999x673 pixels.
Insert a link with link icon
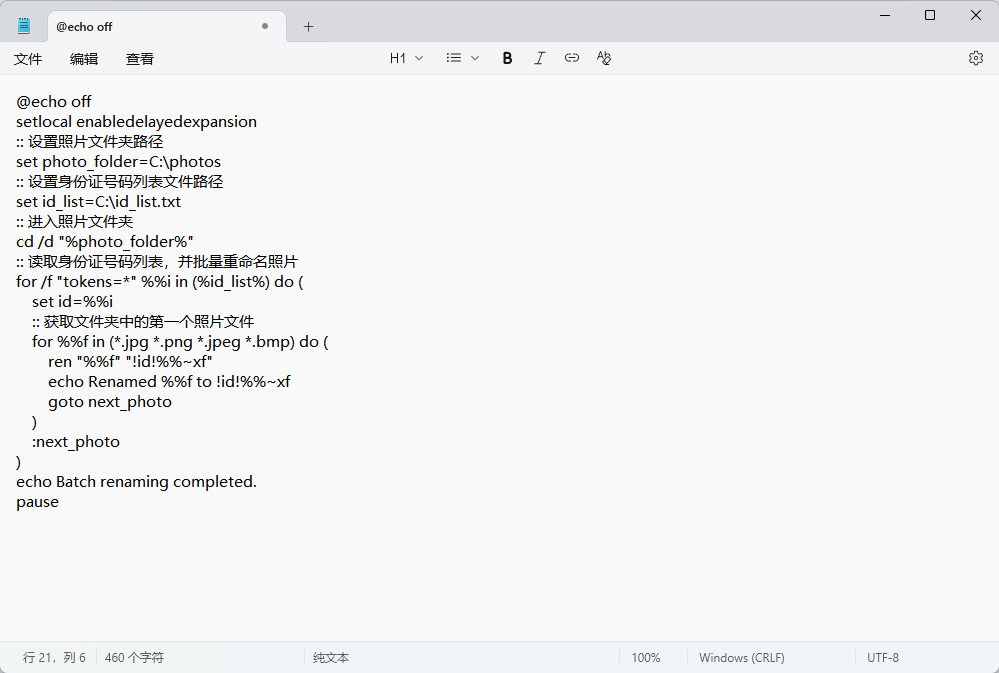(571, 58)
